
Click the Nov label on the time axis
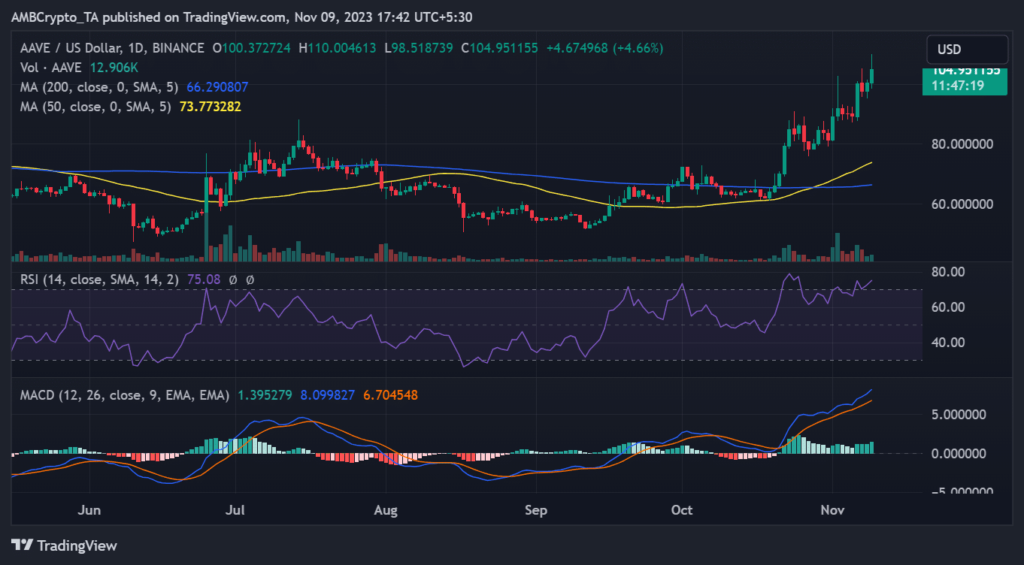831,511
